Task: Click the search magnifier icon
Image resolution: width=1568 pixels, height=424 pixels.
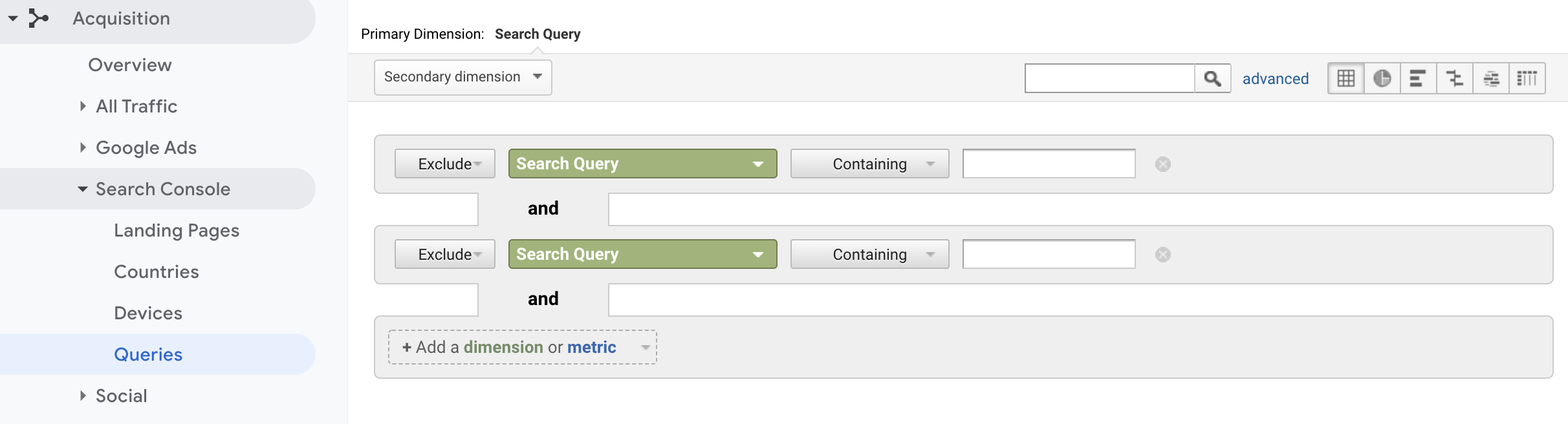Action: 1214,78
